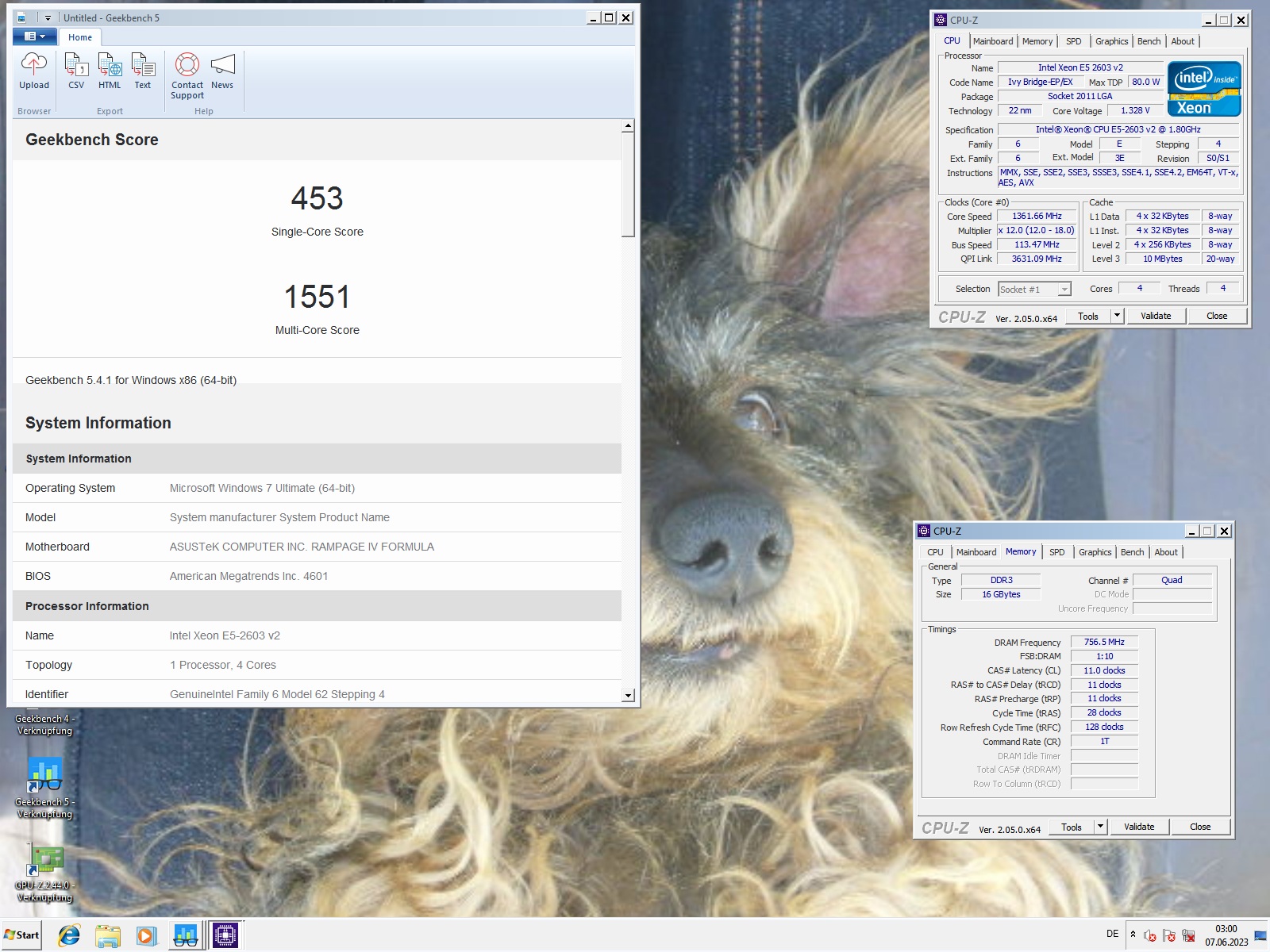Click the Single-Core Score 453
The image size is (1270, 952).
click(x=317, y=198)
